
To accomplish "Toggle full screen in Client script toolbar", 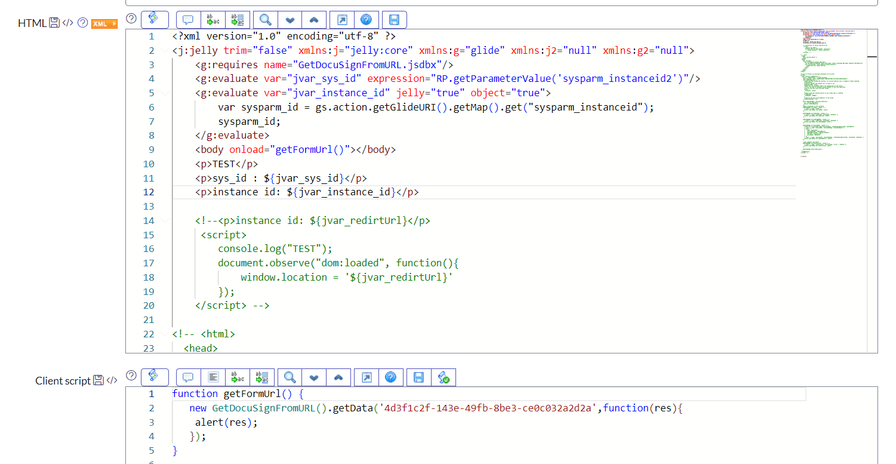I will (366, 377).
